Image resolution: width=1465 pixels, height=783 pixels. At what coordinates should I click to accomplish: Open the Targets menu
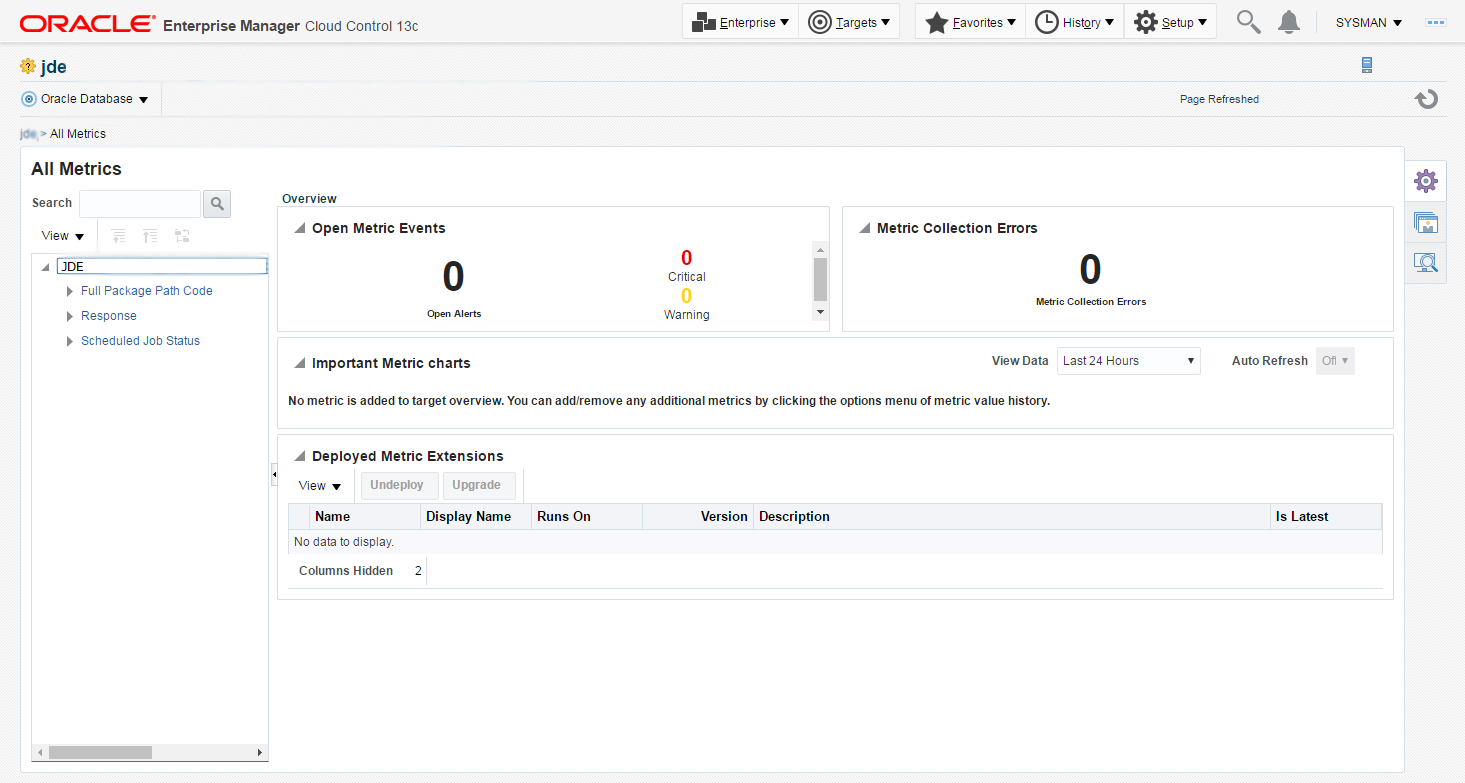tap(849, 22)
